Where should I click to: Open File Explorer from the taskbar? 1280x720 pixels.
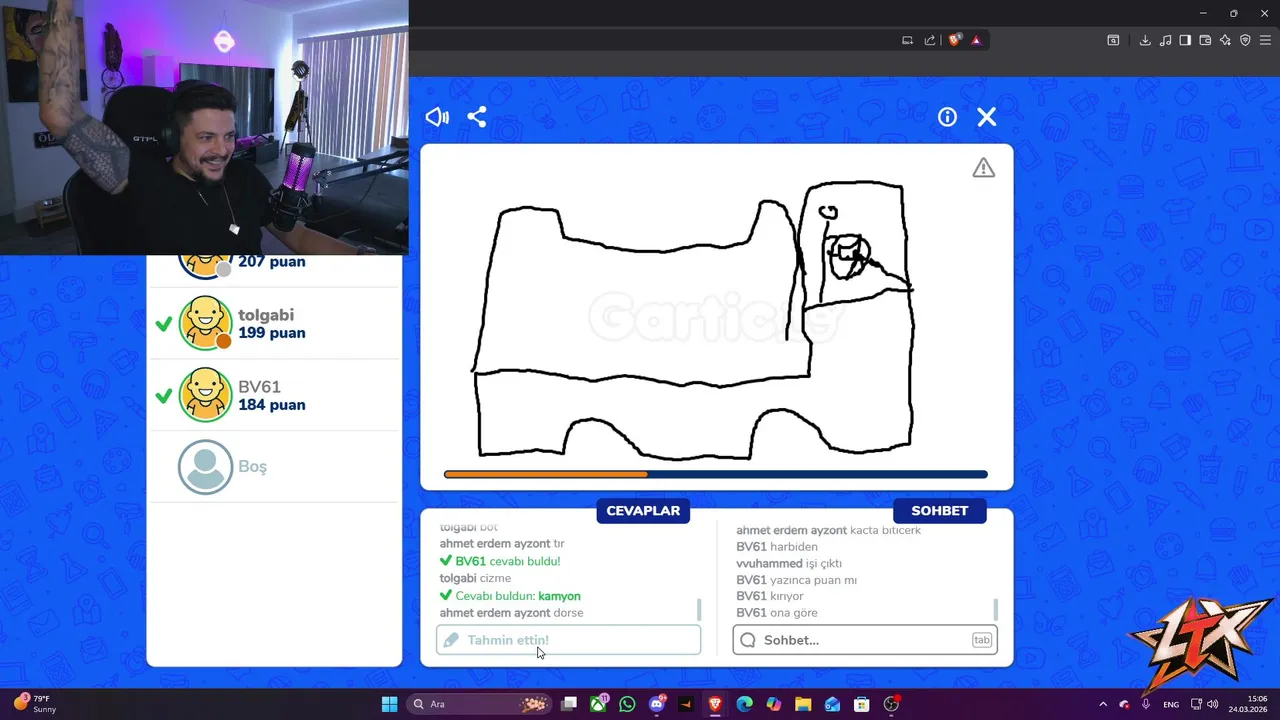pyautogui.click(x=803, y=704)
